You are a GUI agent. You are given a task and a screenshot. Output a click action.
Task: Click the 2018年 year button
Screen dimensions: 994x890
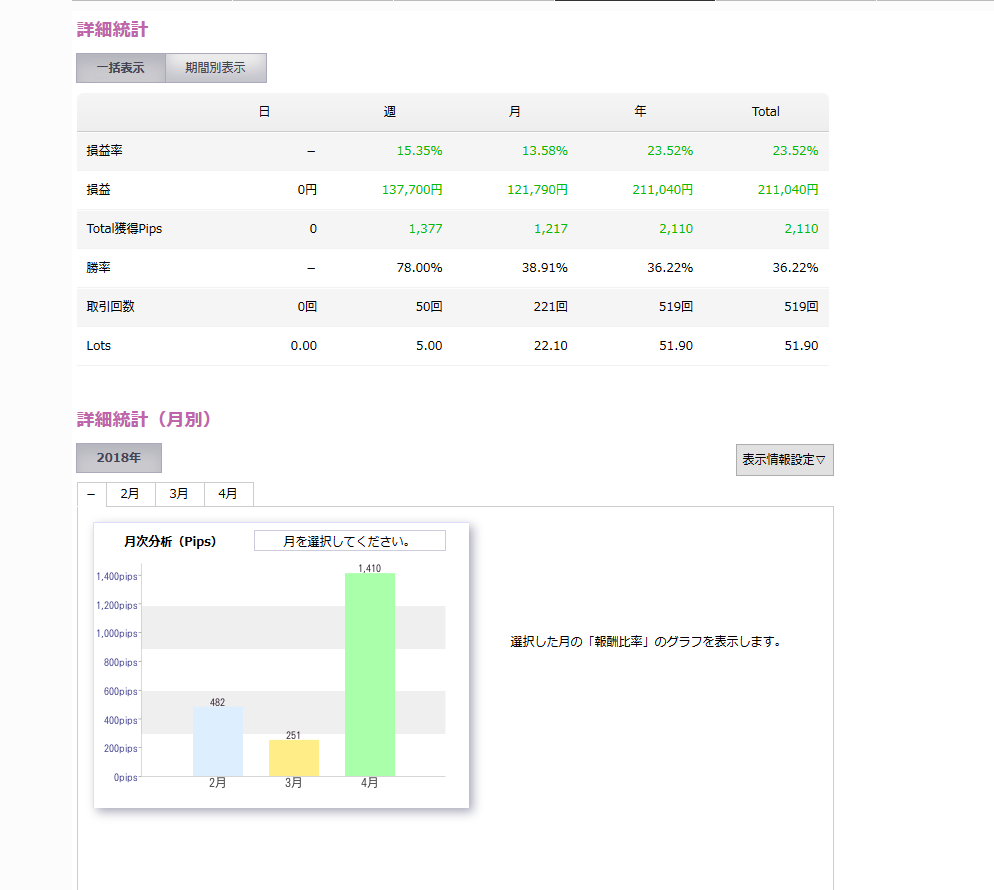coord(119,457)
